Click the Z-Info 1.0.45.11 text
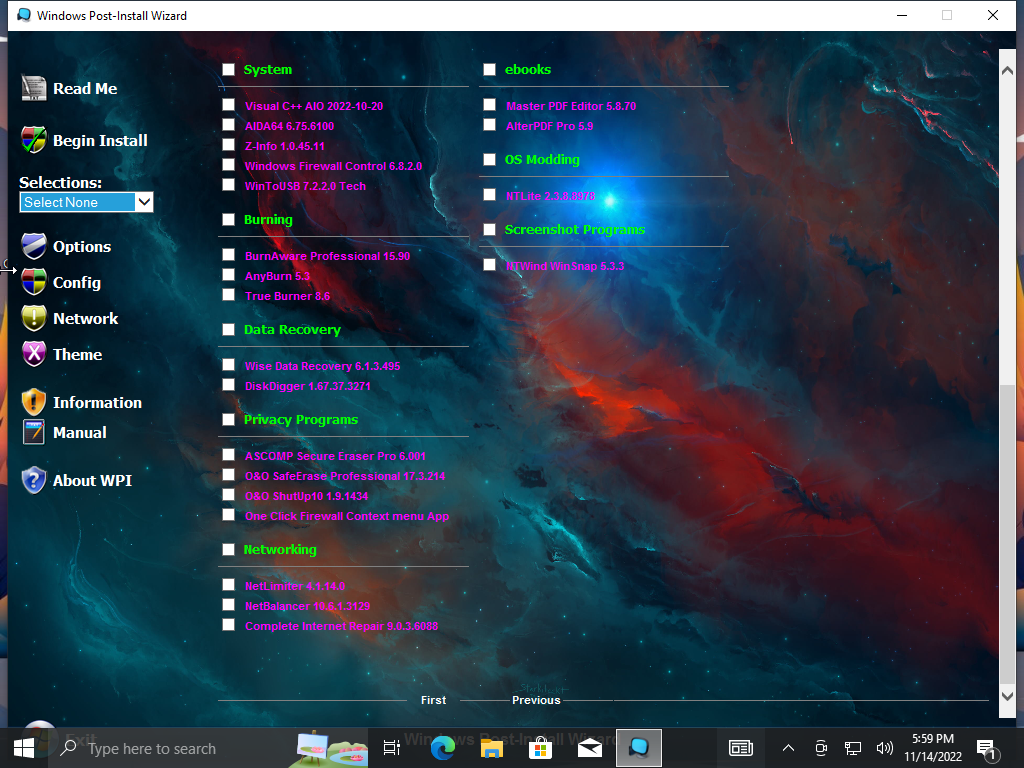This screenshot has width=1024, height=768. point(285,146)
